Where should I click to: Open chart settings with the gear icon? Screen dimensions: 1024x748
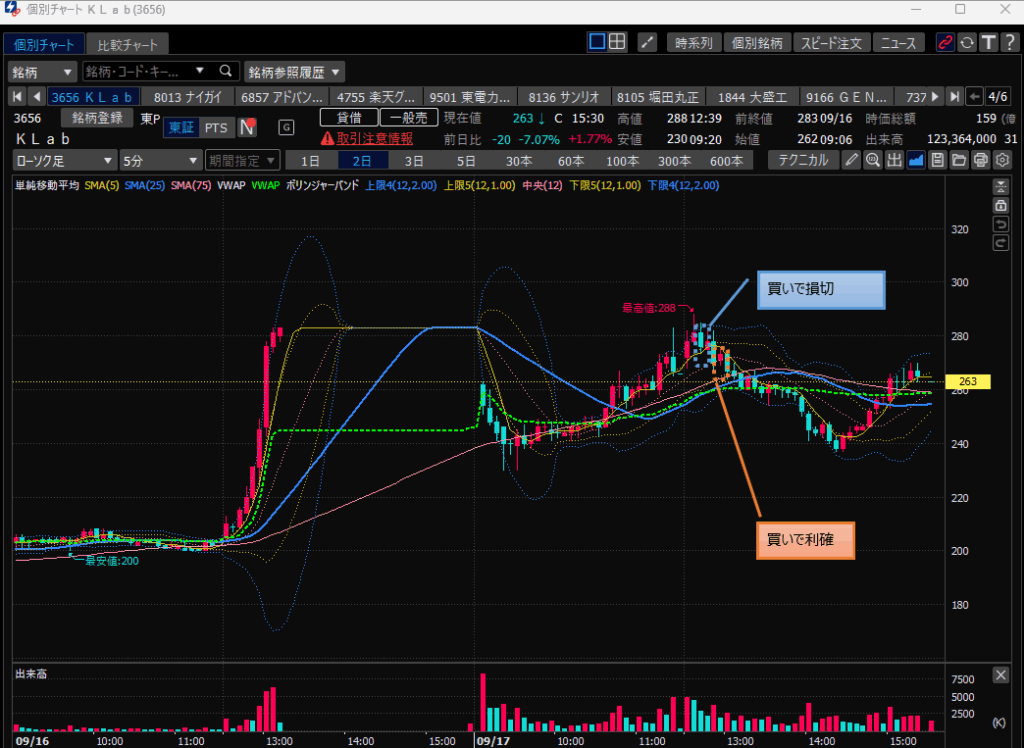[x=1002, y=160]
